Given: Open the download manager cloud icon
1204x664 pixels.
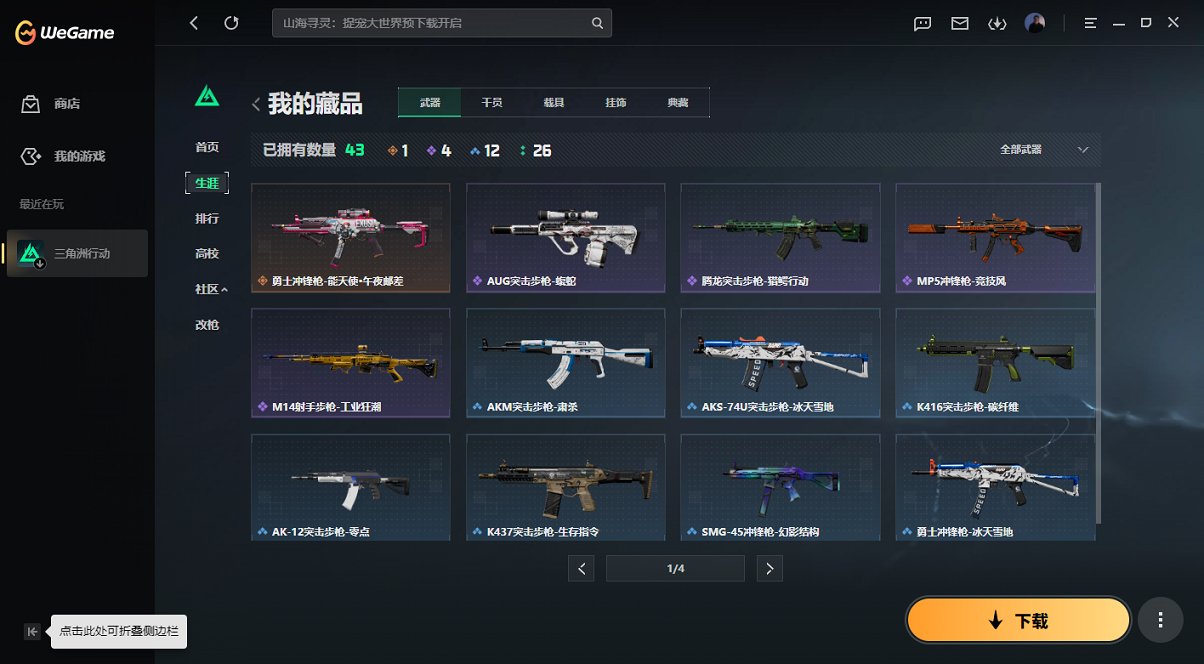Looking at the screenshot, I should [997, 23].
